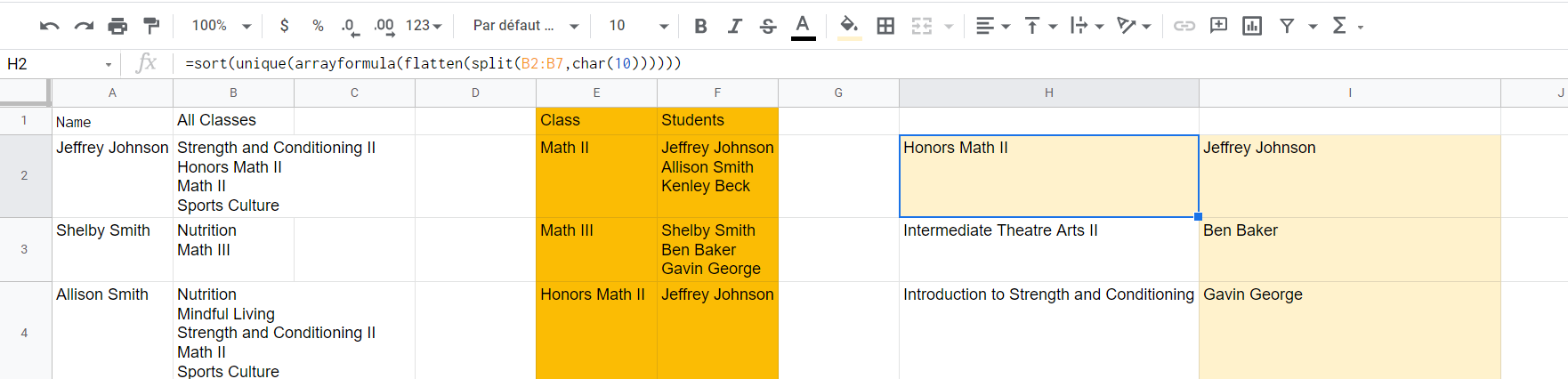Screen dimensions: 1568x379
Task: Open font size 10 dropdown
Action: (x=637, y=26)
